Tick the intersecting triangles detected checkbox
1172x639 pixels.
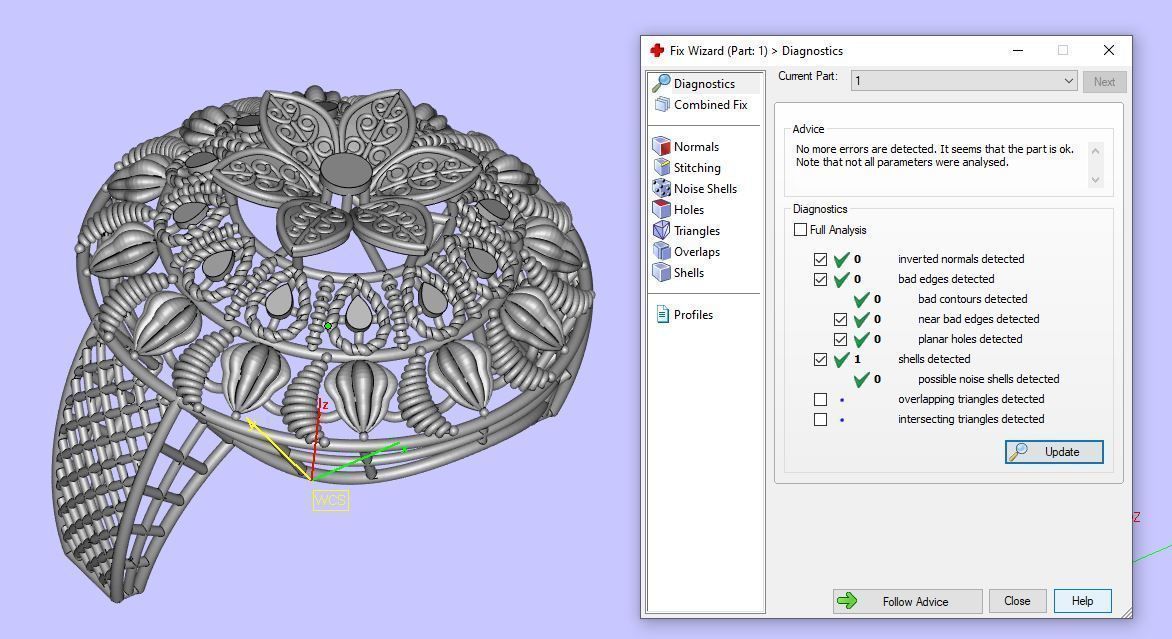[820, 419]
